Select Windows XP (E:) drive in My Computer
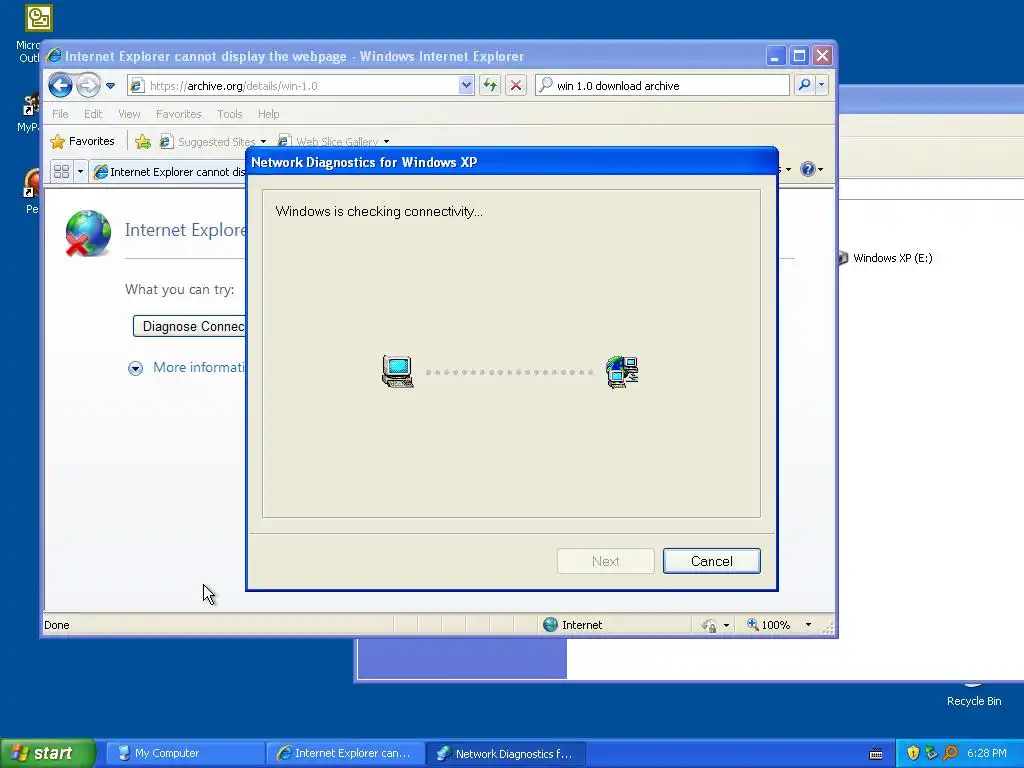1024x768 pixels. (886, 258)
